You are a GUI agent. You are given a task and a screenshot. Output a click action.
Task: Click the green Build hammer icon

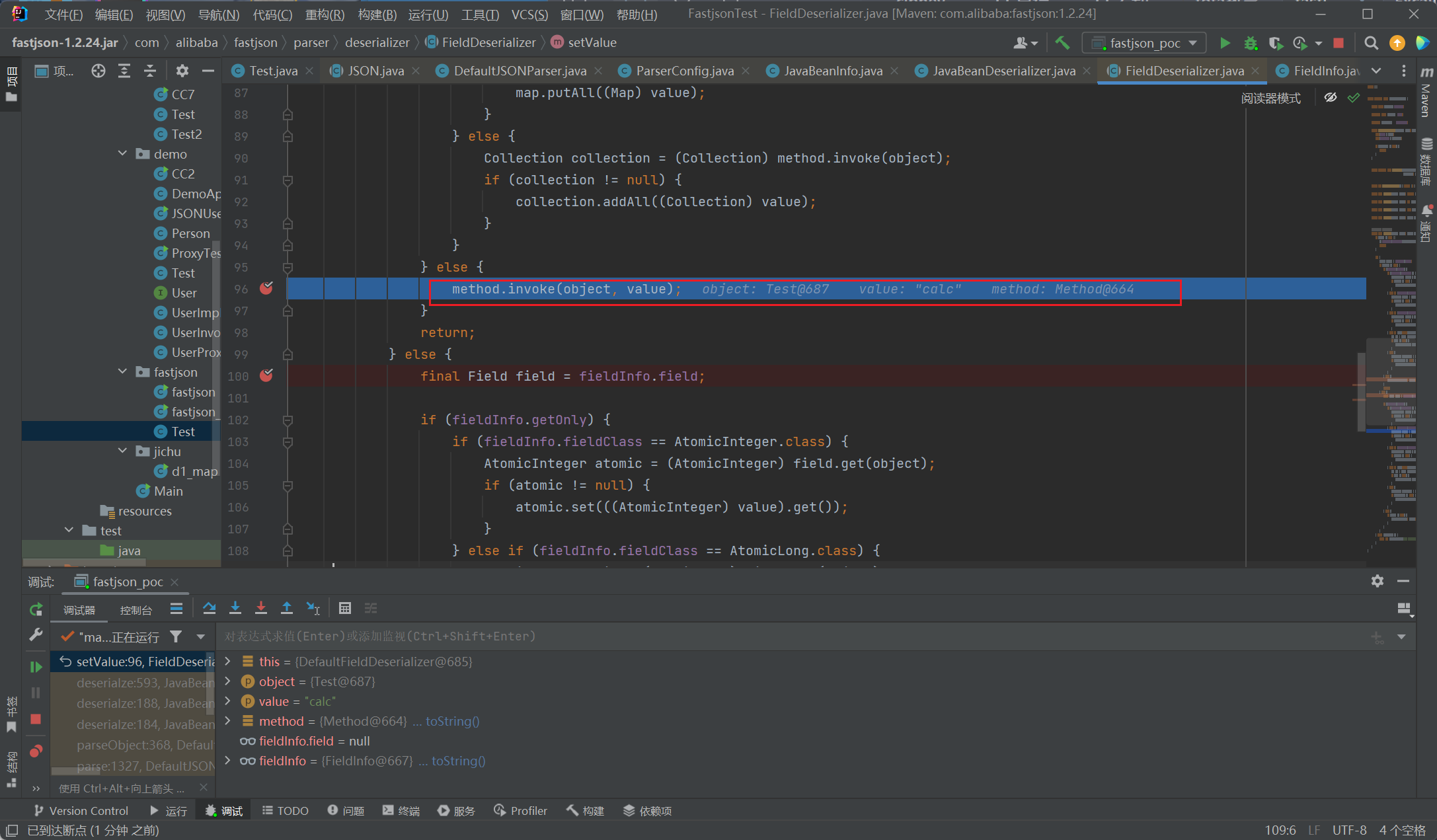click(x=1062, y=43)
